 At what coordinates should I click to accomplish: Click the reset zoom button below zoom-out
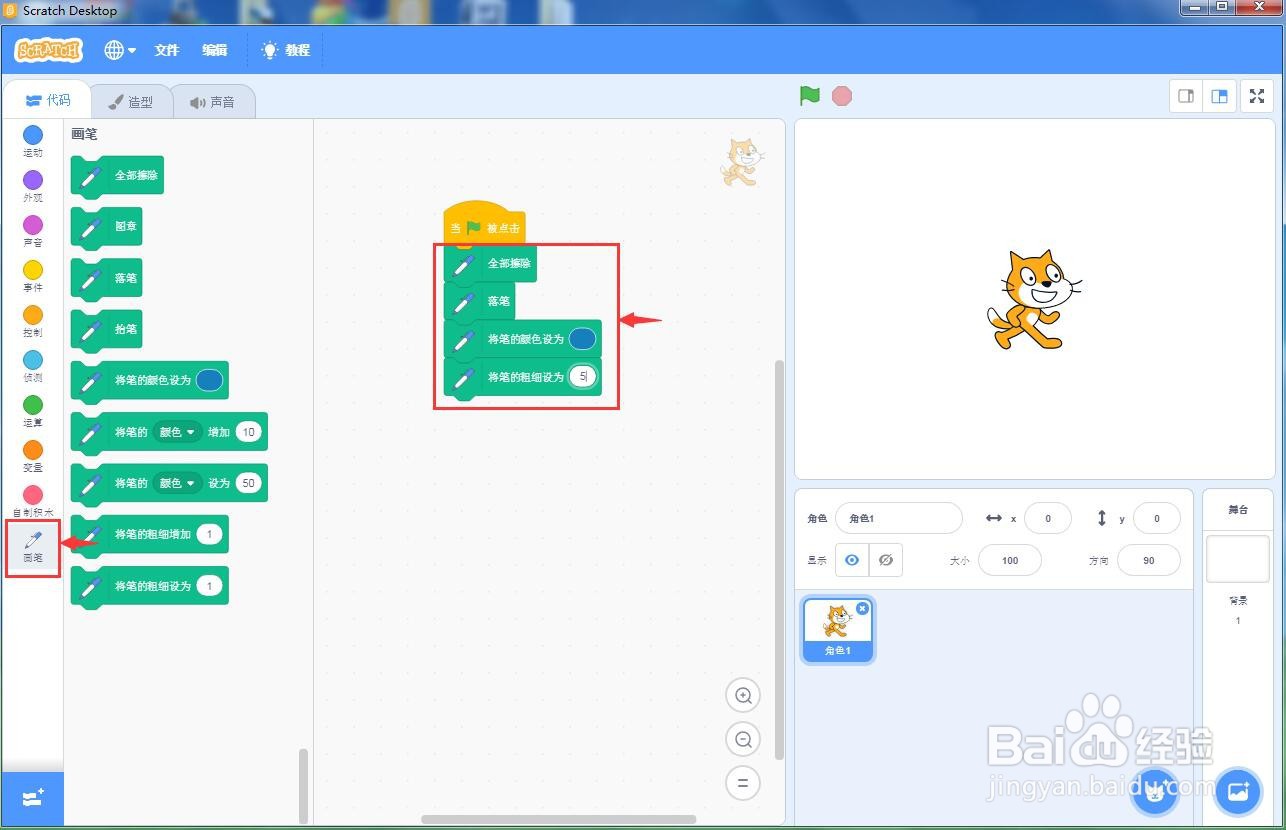click(743, 783)
